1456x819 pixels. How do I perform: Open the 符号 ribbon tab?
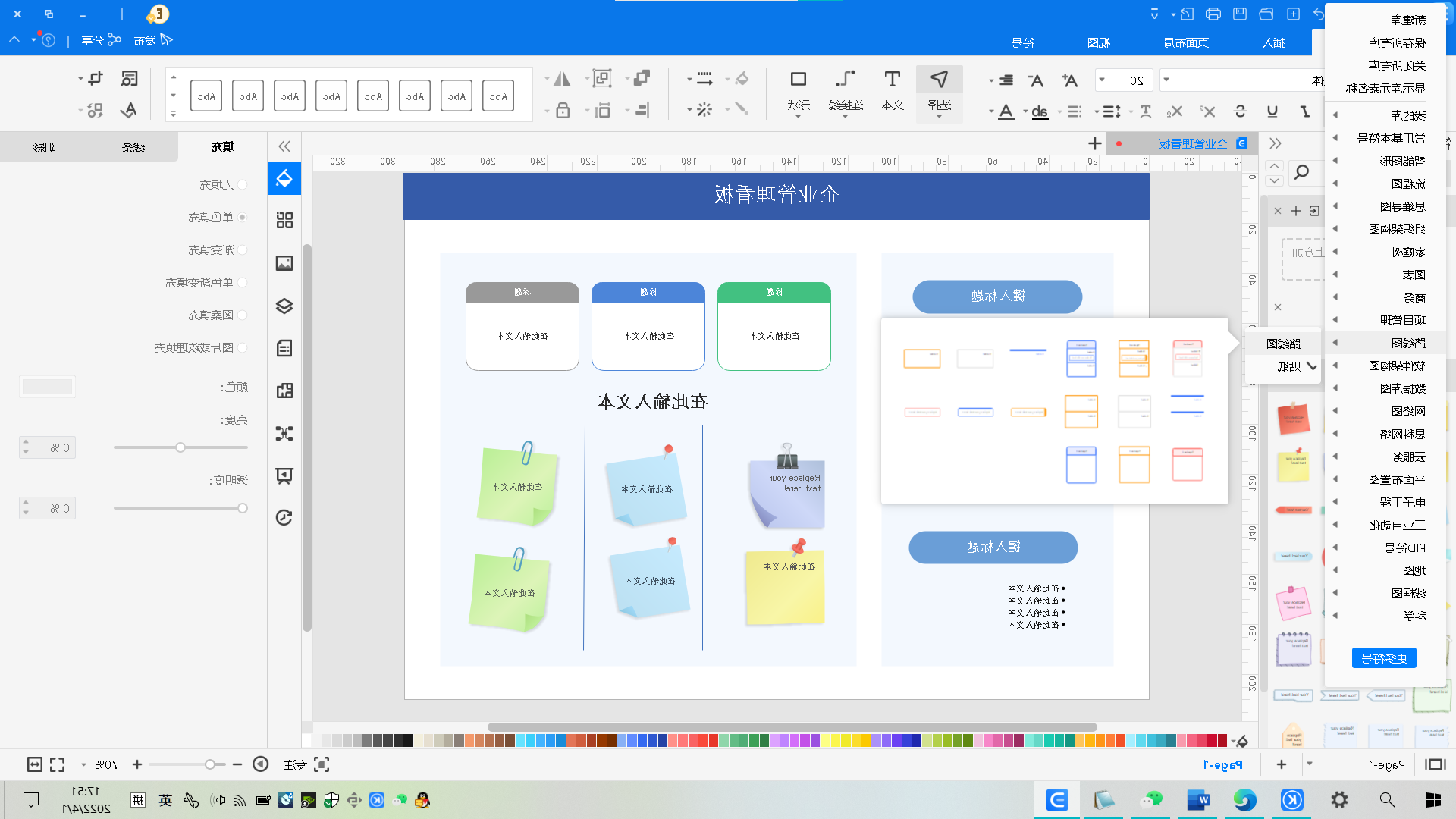coord(1023,42)
